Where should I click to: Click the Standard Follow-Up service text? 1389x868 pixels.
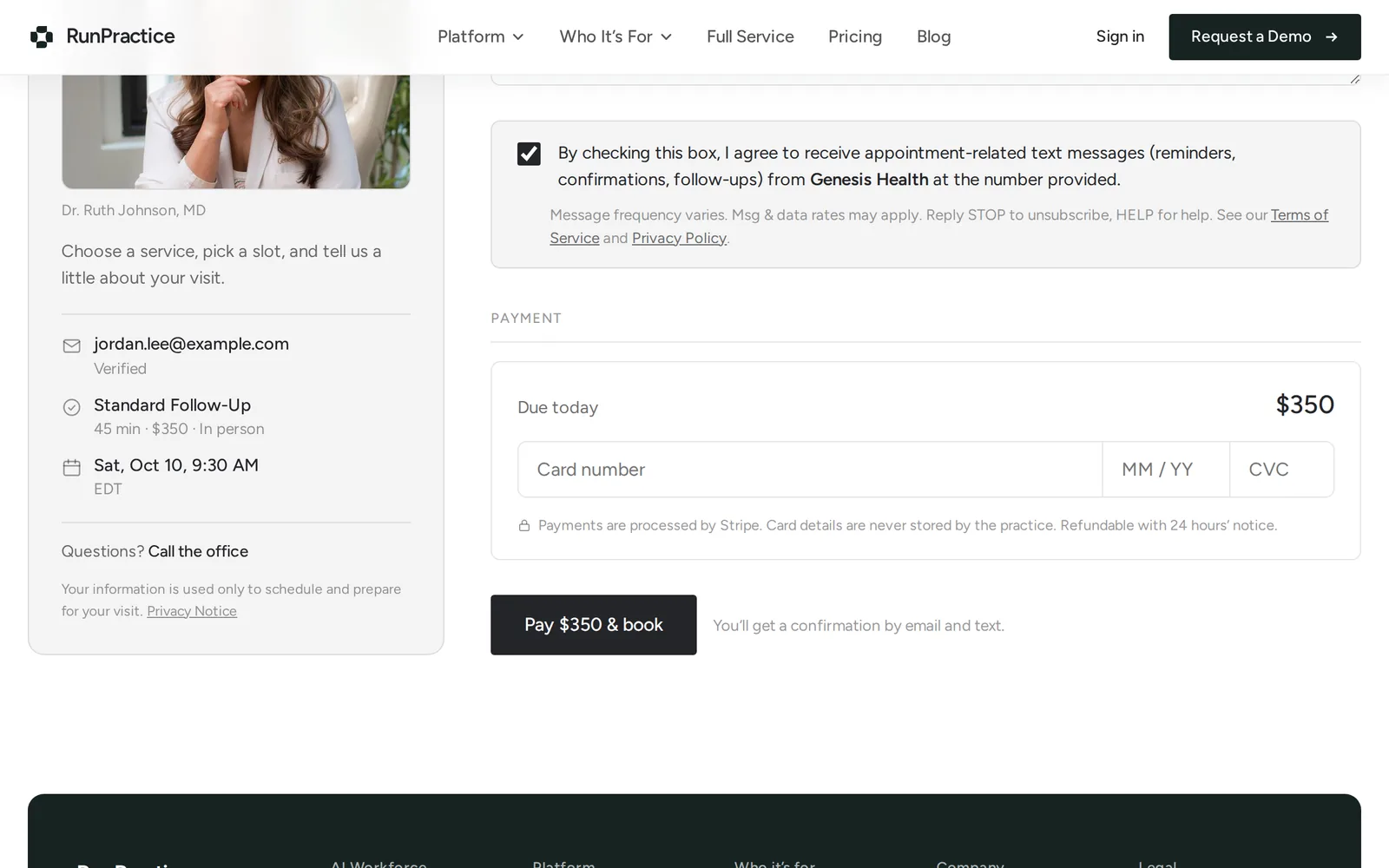click(x=172, y=405)
